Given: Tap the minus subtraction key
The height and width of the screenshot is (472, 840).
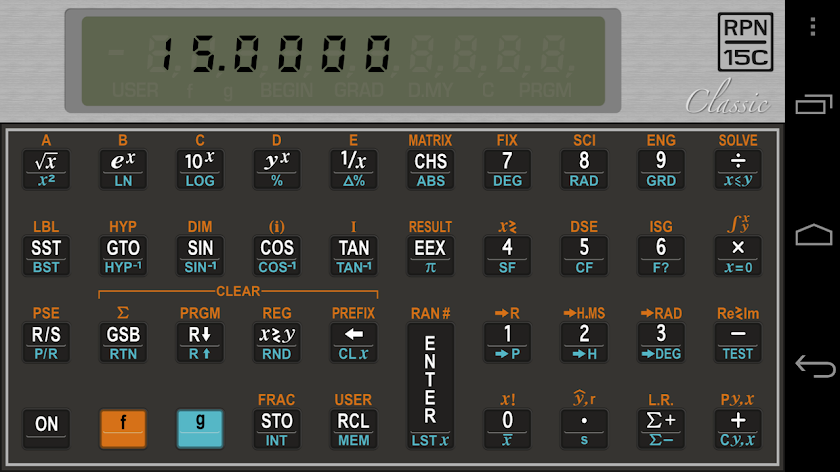Looking at the screenshot, I should [x=738, y=342].
